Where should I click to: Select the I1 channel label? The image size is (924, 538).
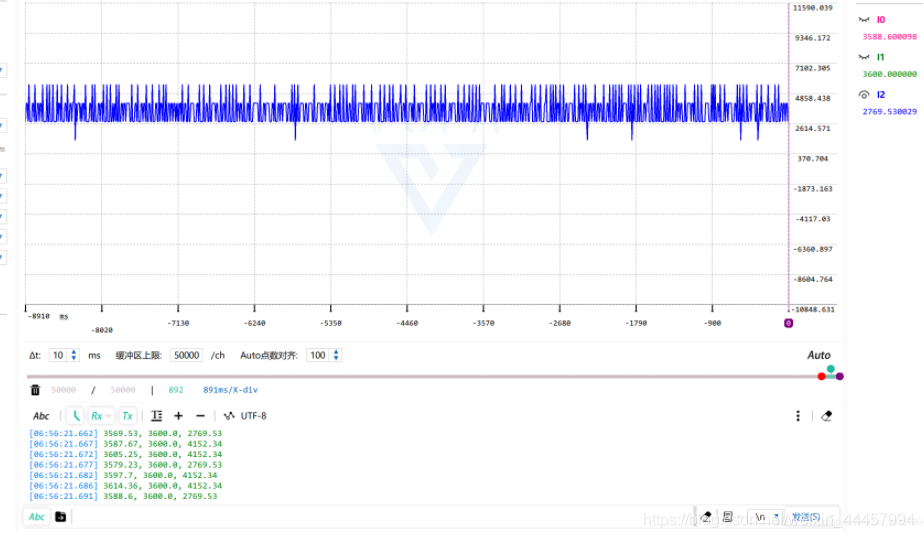point(880,57)
